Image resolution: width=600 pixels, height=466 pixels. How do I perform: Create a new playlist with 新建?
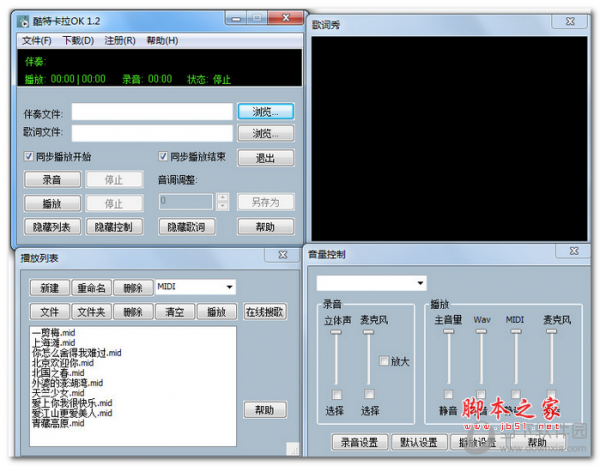pyautogui.click(x=50, y=288)
